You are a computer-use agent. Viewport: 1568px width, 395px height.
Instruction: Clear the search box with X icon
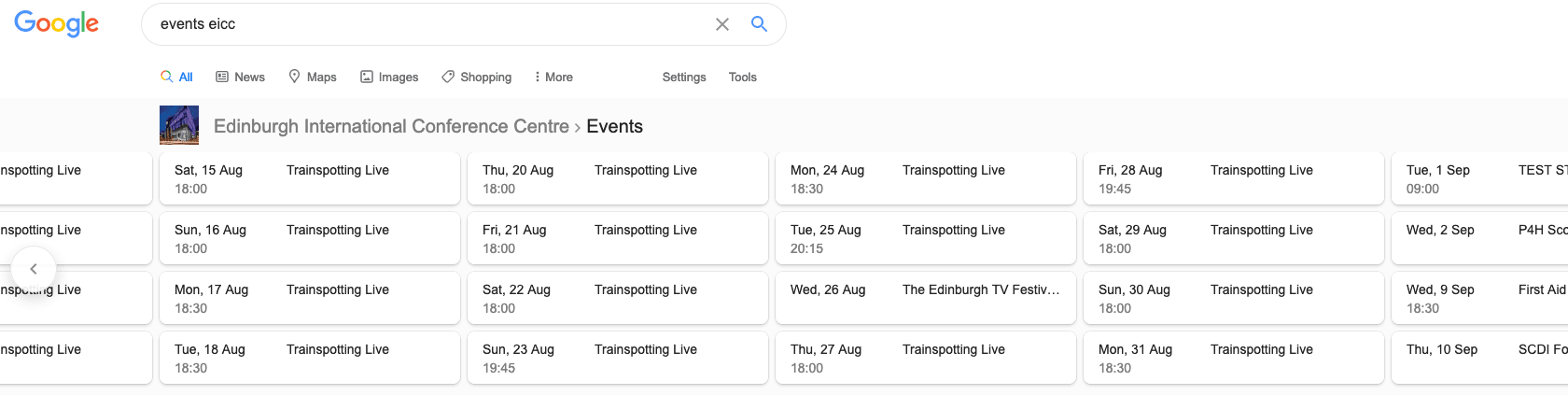click(x=721, y=24)
